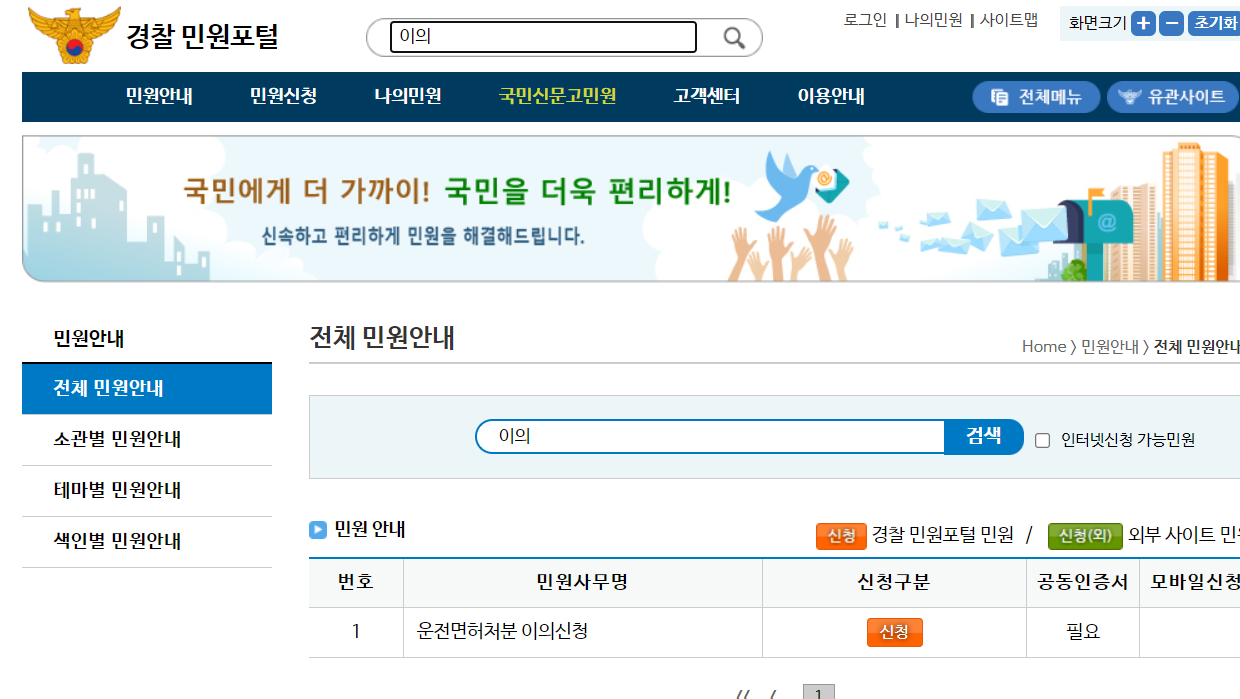Screen dimensions: 1240x699
Task: Click the blue arrow icon beside 민원 안내
Action: 318,530
